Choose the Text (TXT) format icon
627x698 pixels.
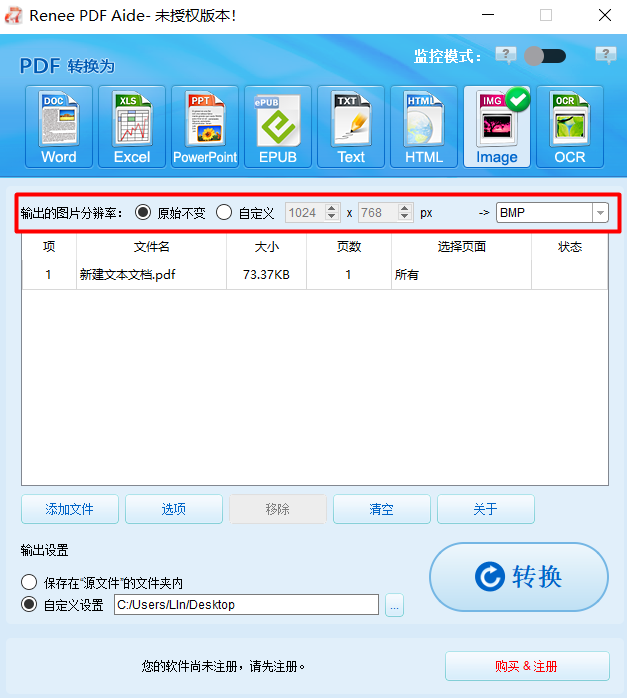point(351,127)
